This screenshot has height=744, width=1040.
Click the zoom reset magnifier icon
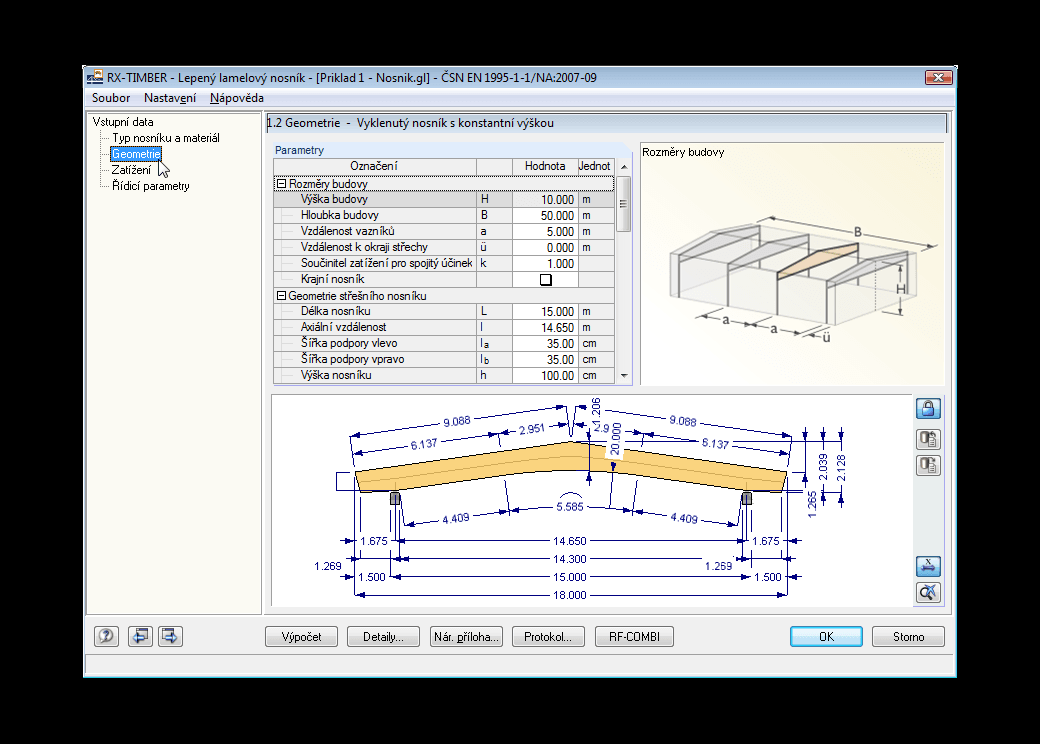[928, 592]
